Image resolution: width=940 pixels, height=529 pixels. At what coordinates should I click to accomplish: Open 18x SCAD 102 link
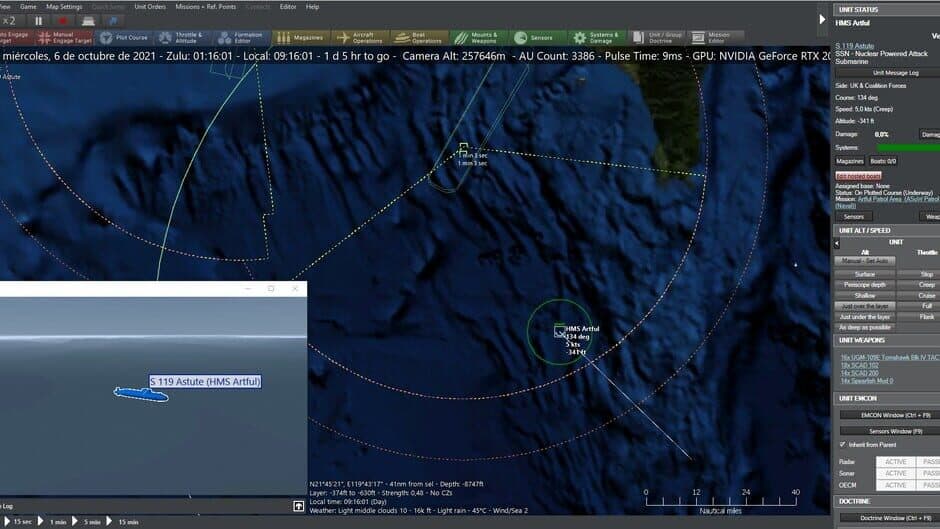(859, 365)
